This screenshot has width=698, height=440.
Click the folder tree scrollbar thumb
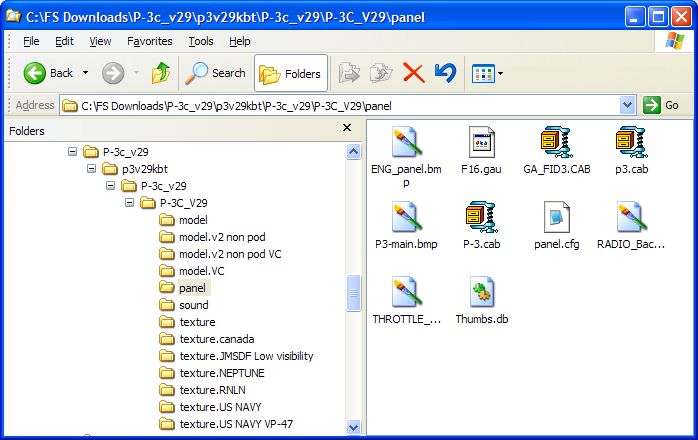click(x=353, y=293)
